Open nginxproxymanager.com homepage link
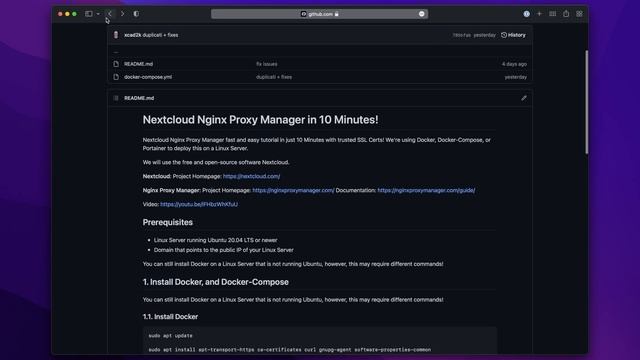Screen dimensions: 640x360 pyautogui.click(x=293, y=190)
